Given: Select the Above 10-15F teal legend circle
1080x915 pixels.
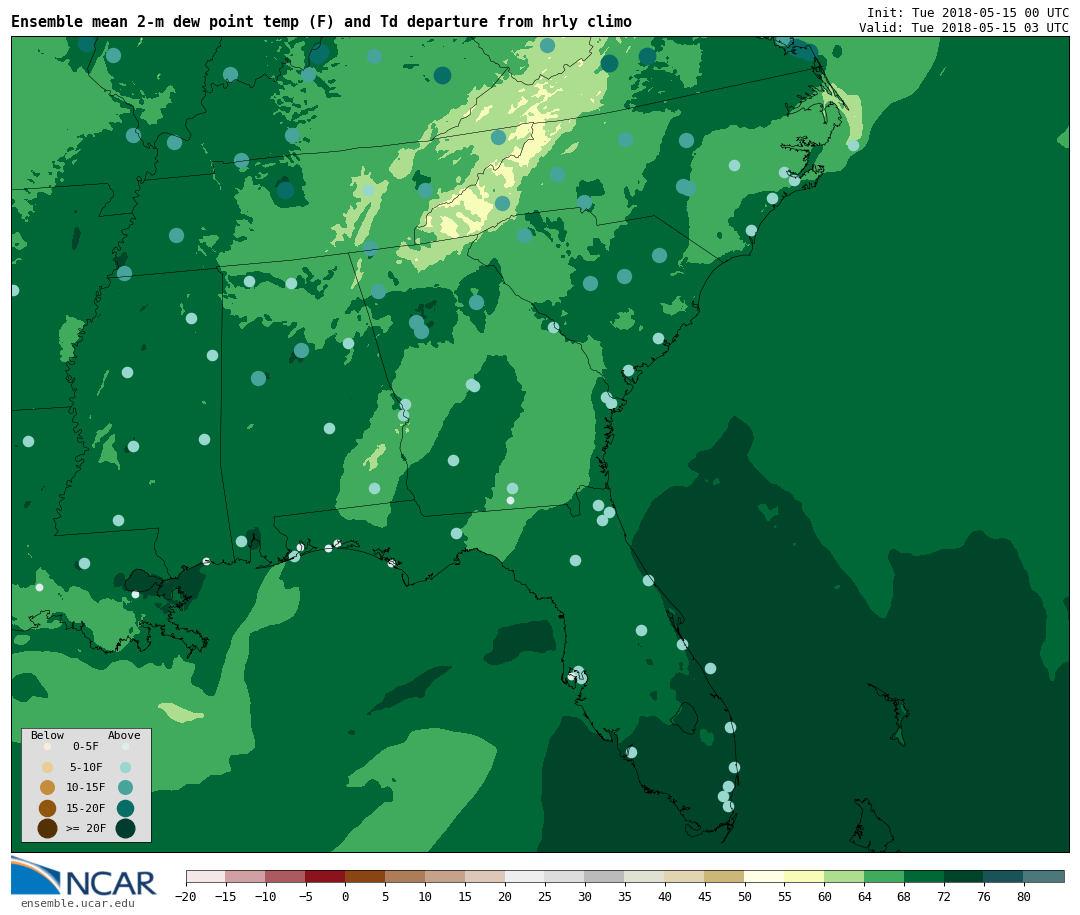Looking at the screenshot, I should (125, 788).
